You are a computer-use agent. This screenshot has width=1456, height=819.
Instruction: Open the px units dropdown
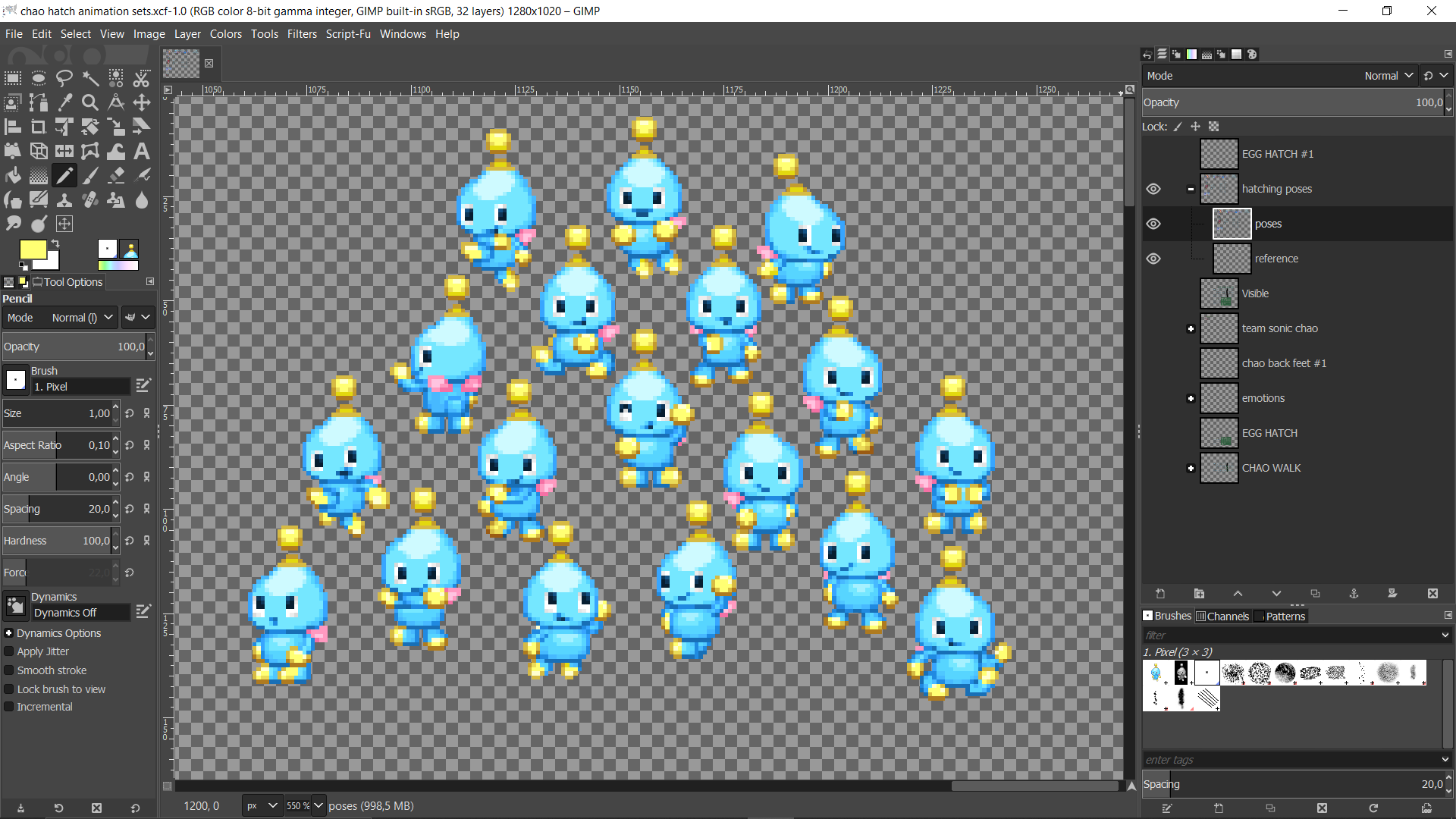click(x=262, y=805)
